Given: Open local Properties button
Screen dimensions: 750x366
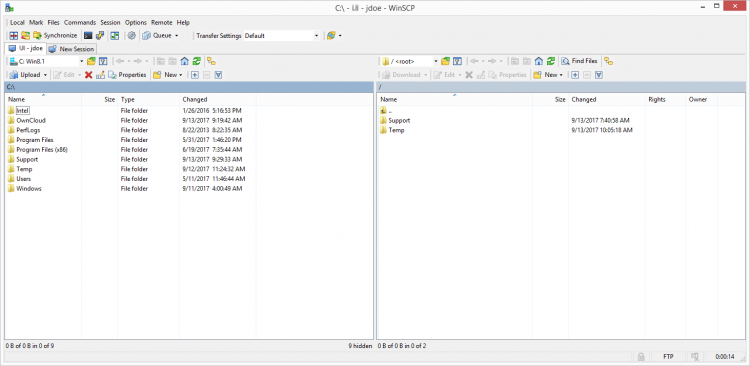Looking at the screenshot, I should 127,75.
